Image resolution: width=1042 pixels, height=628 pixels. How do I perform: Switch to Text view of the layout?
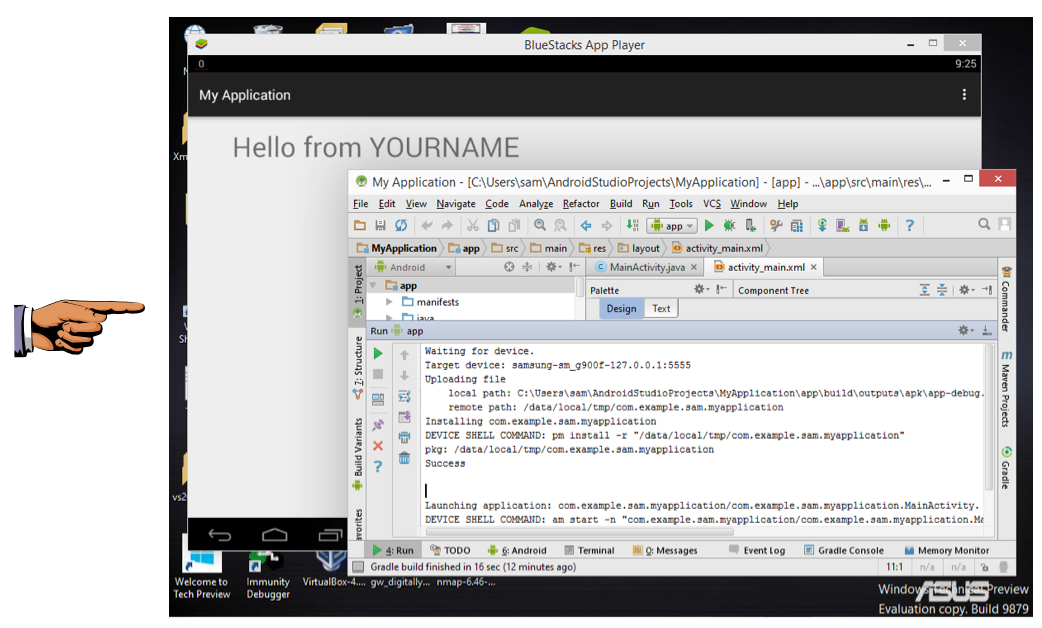661,309
